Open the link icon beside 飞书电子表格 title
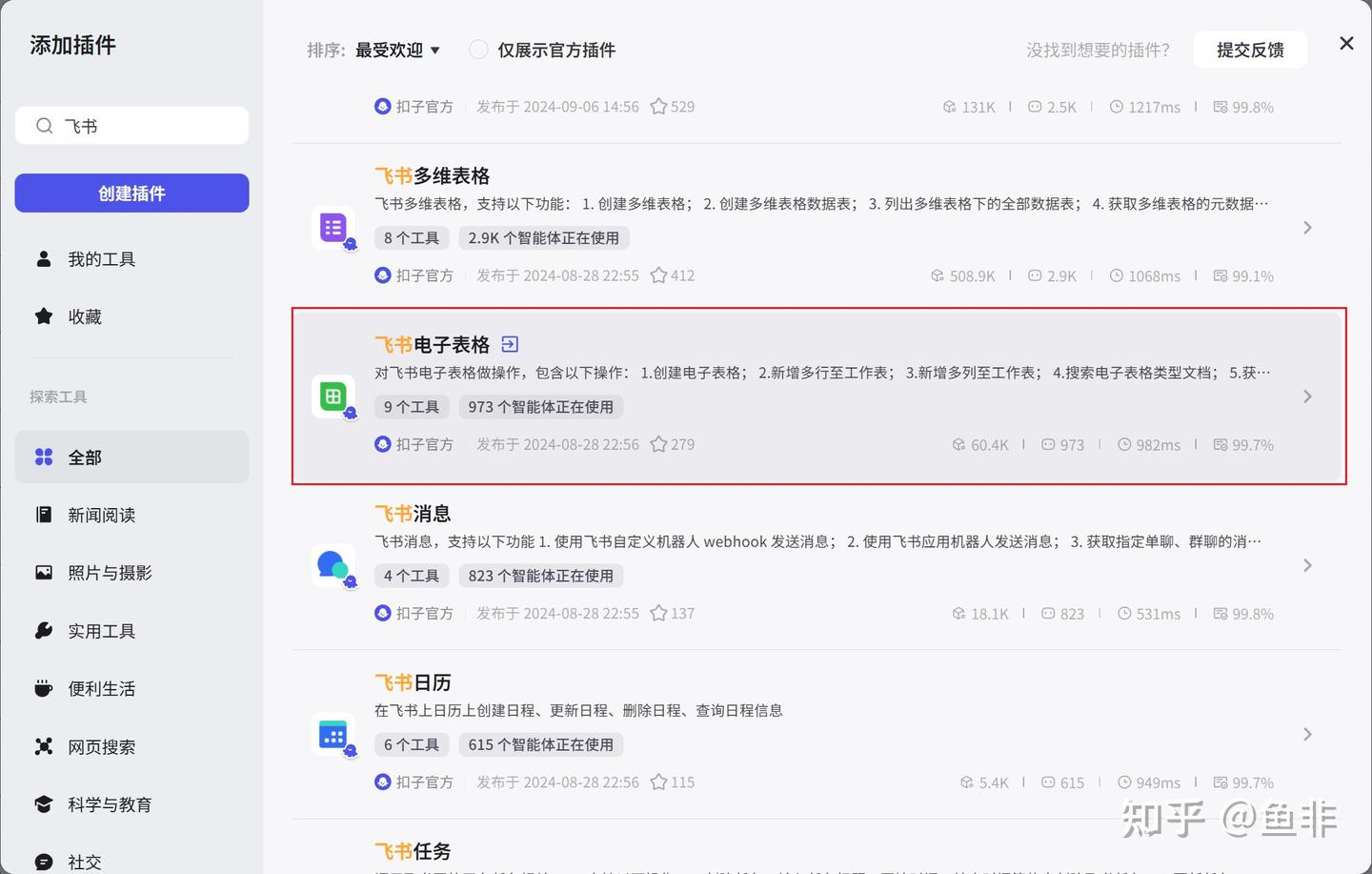This screenshot has height=874, width=1372. (x=510, y=344)
